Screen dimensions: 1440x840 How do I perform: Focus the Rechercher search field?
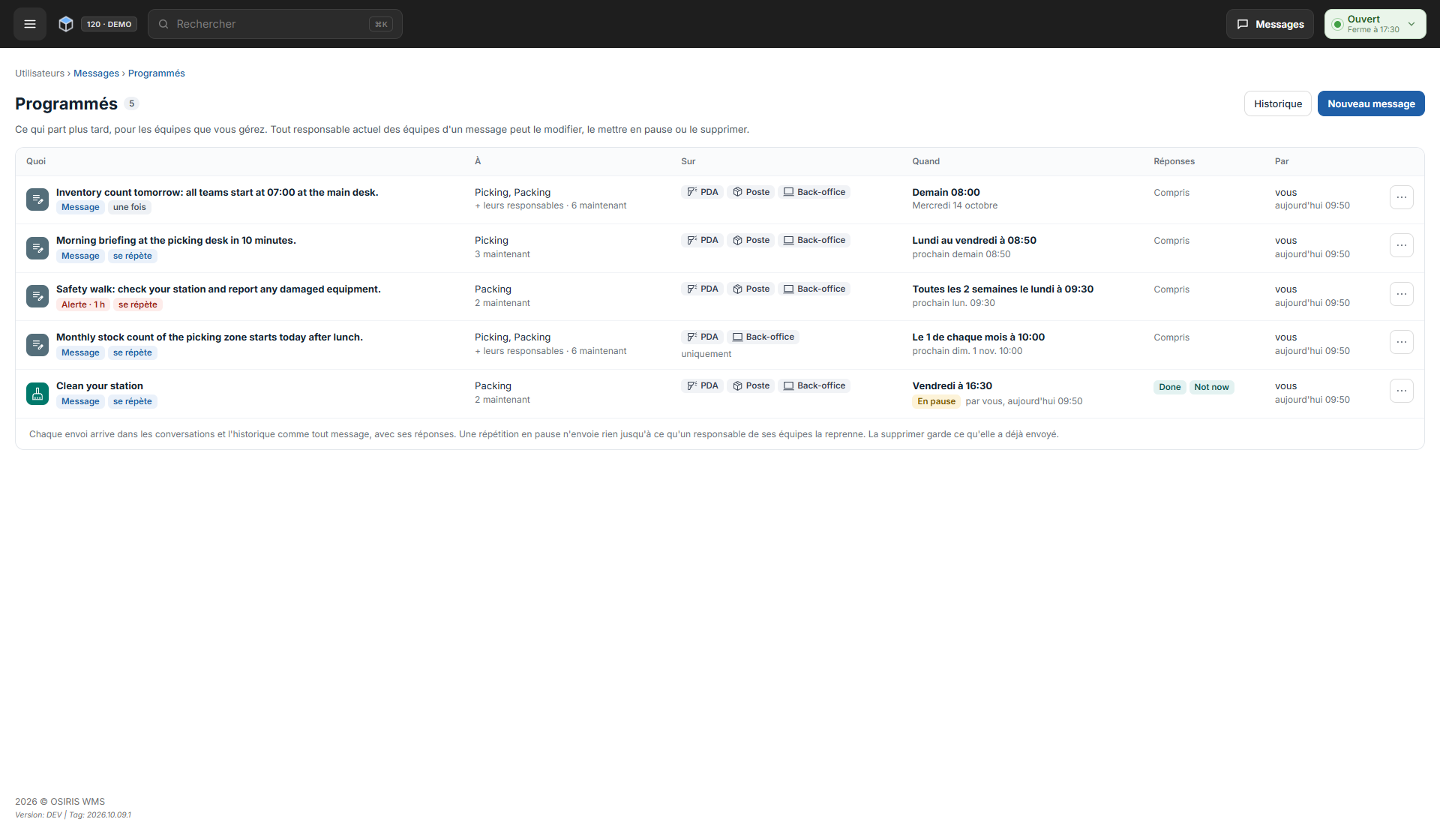click(275, 24)
